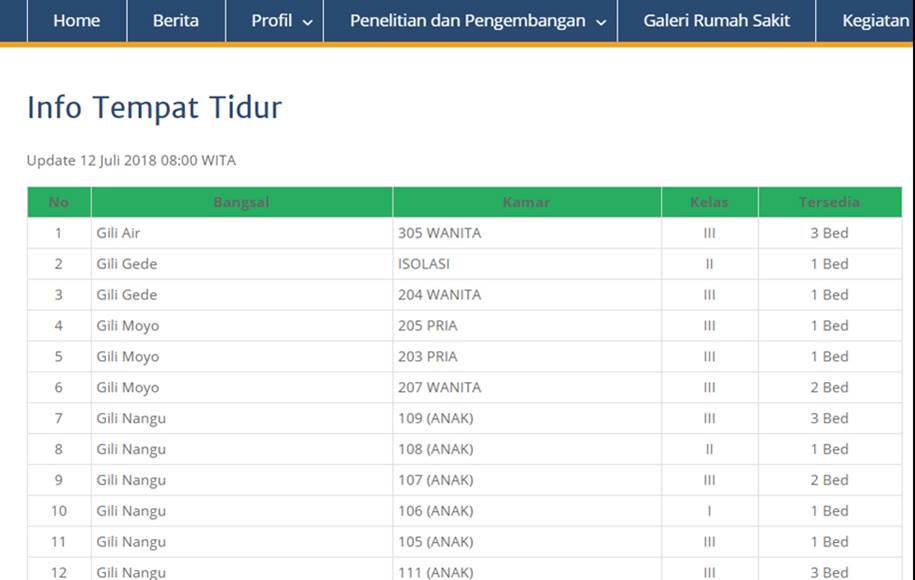The image size is (915, 580).
Task: Click the Bangsal column header
Action: pos(241,202)
